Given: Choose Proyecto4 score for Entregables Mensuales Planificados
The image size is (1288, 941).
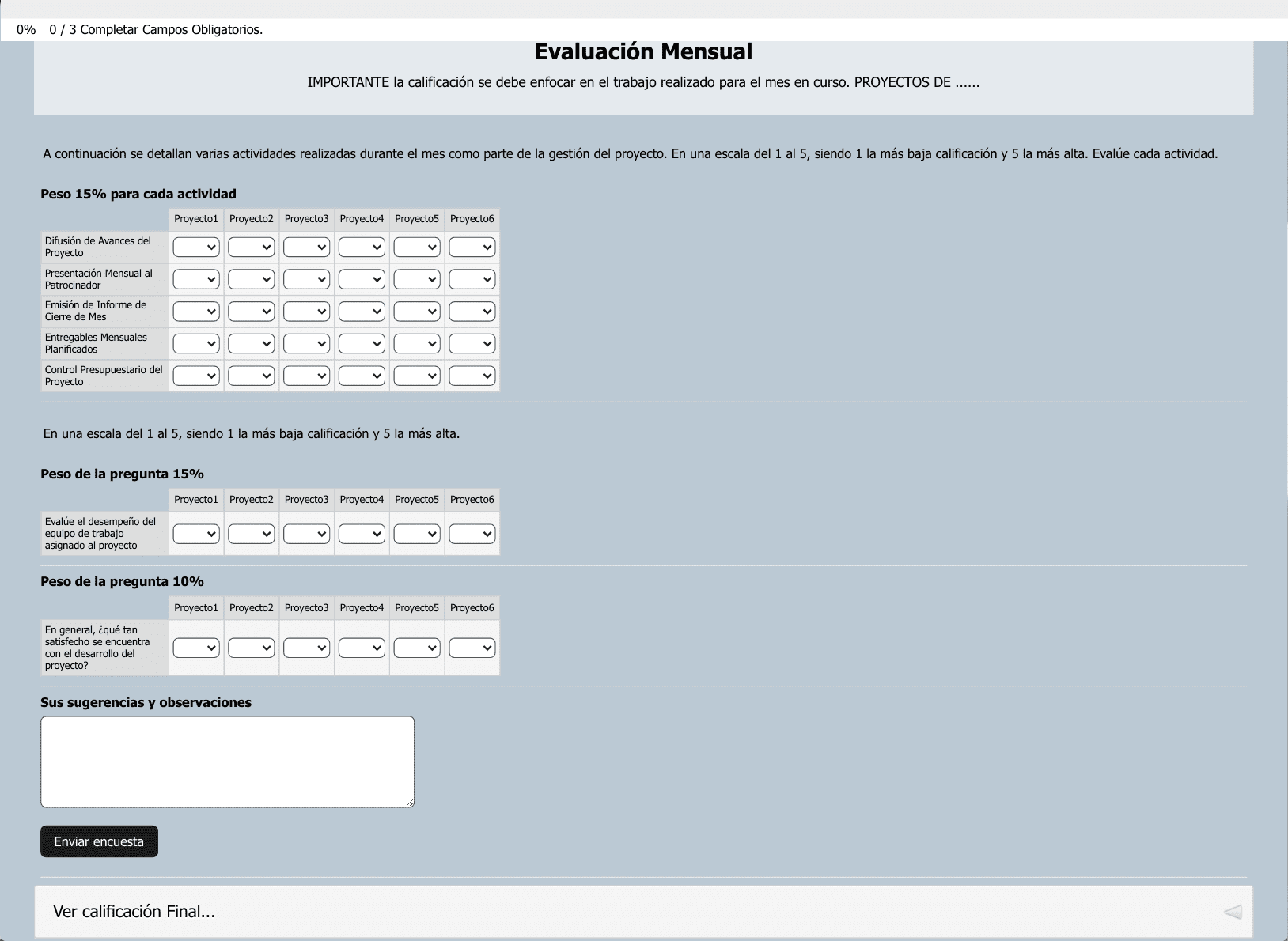Looking at the screenshot, I should pyautogui.click(x=362, y=344).
